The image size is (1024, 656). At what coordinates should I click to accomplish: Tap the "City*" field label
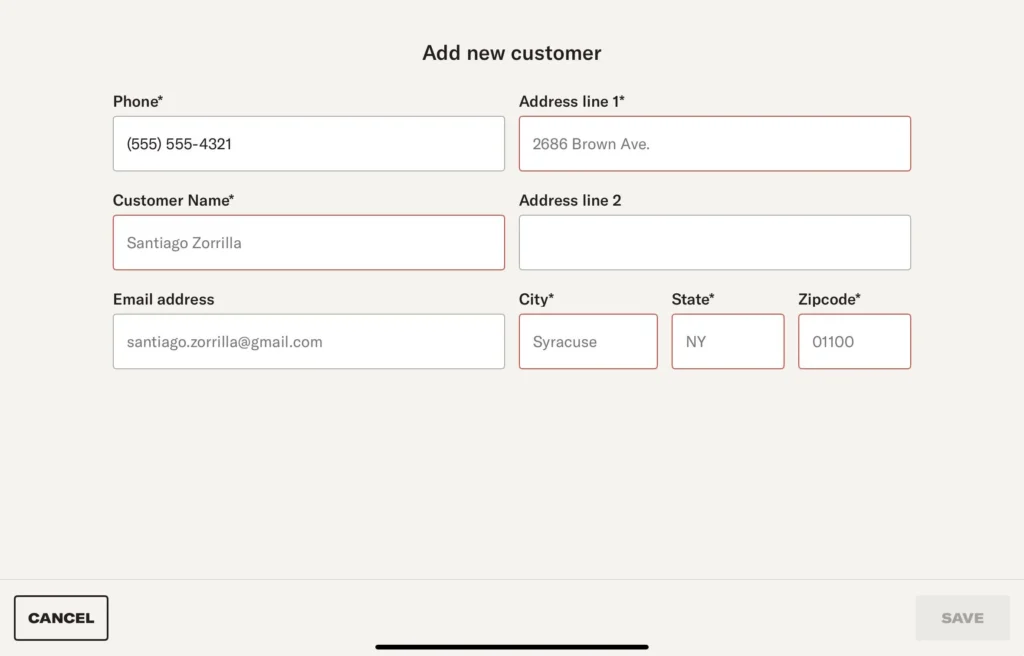point(536,300)
